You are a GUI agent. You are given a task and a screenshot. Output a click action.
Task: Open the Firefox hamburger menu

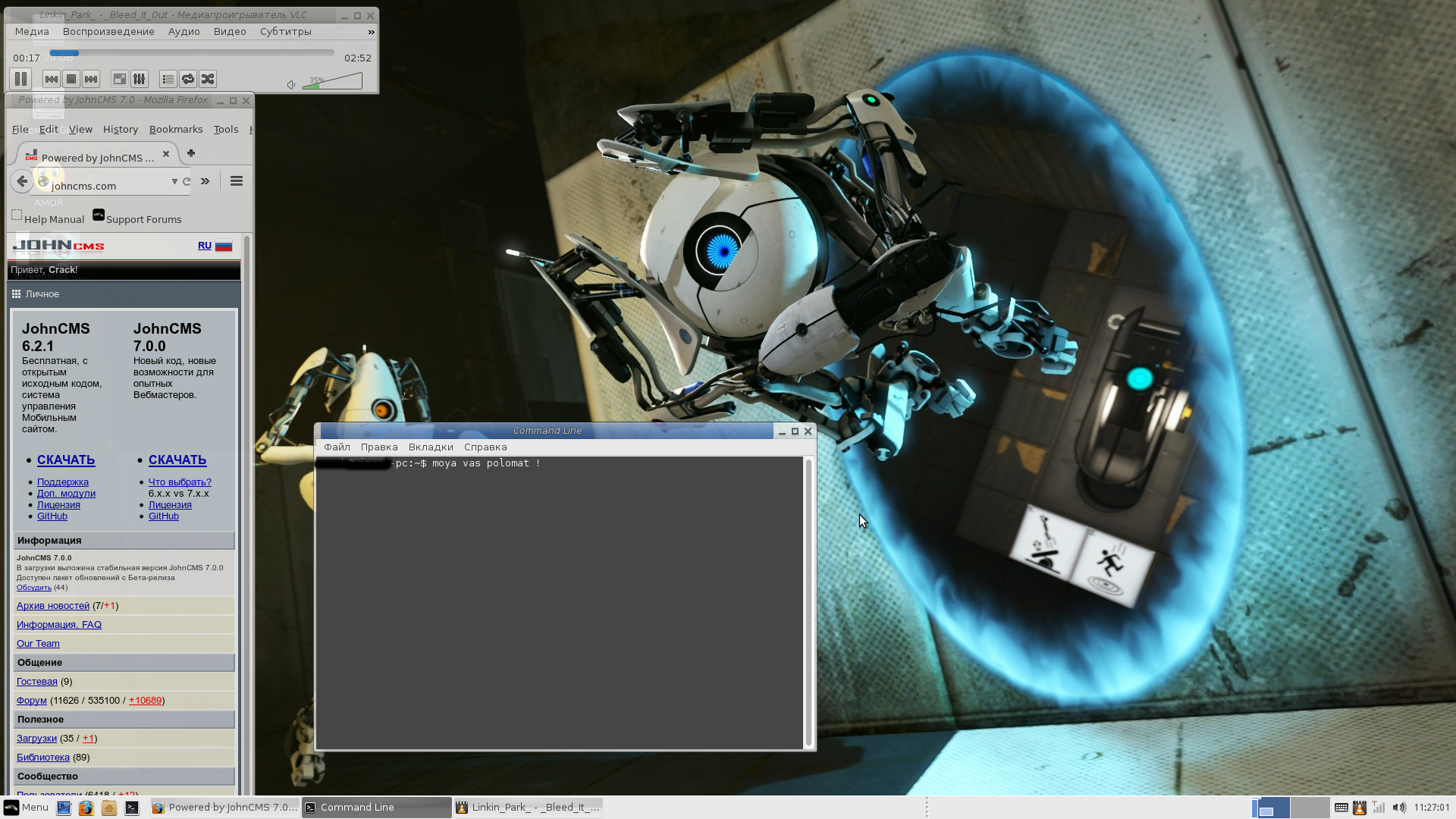[x=237, y=181]
